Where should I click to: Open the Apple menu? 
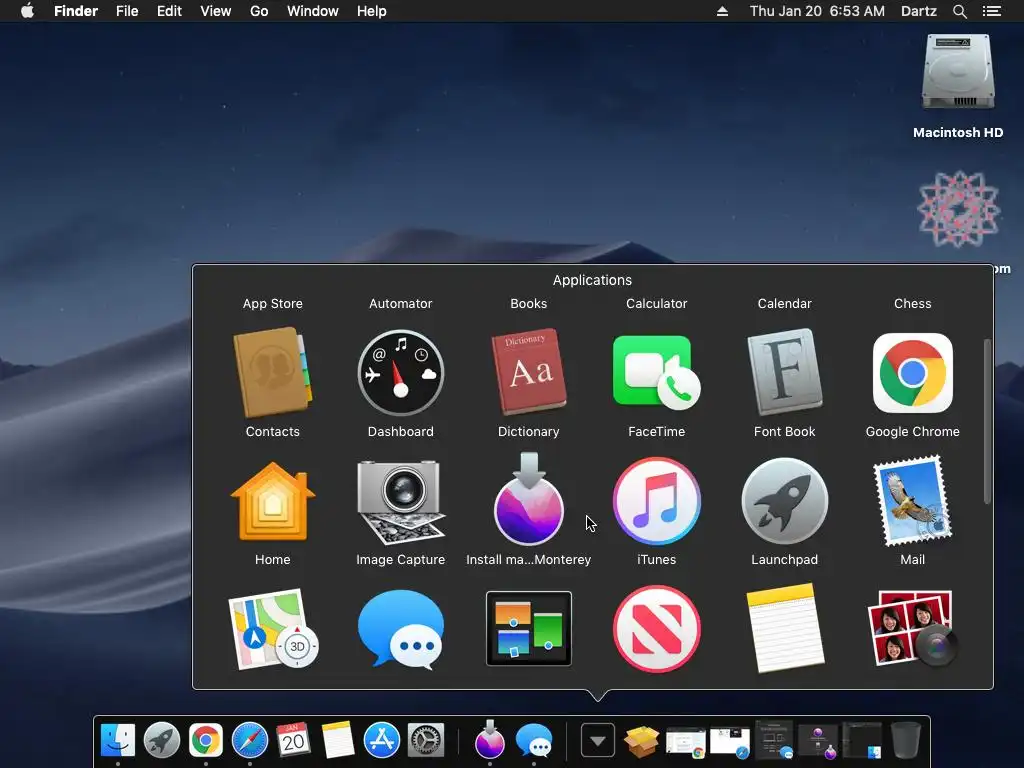click(x=27, y=11)
